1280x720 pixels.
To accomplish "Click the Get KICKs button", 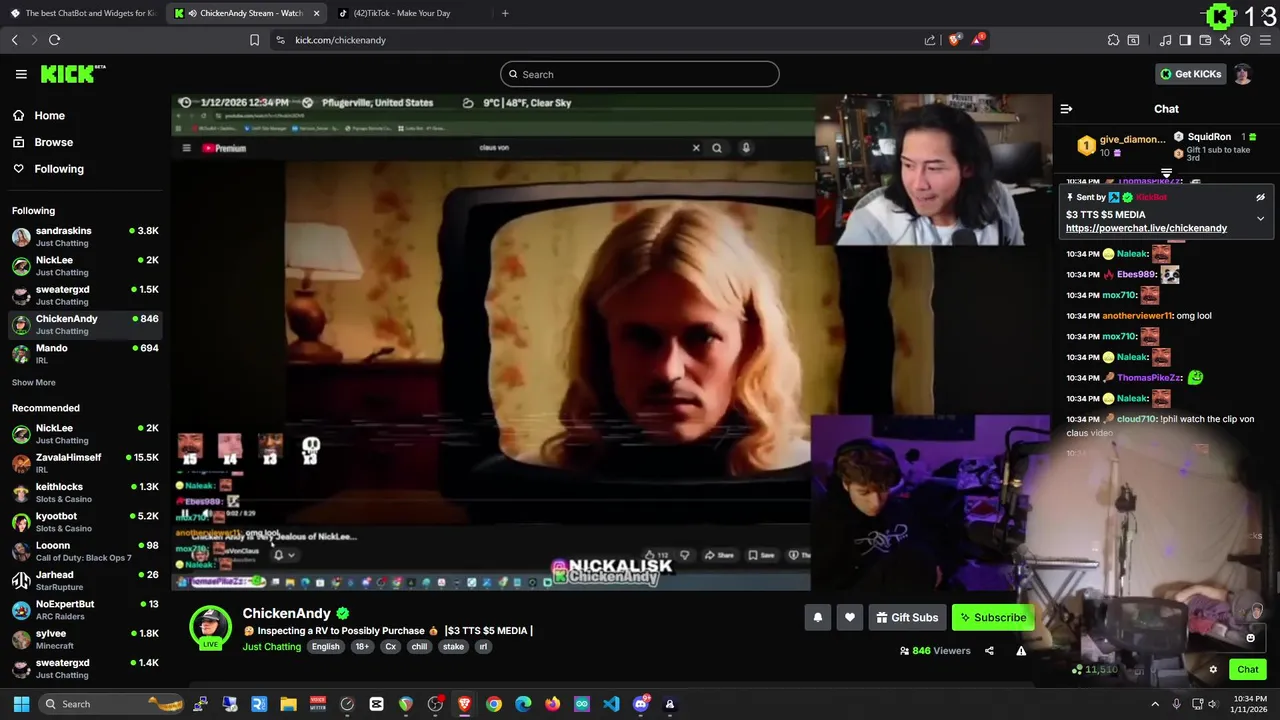I will coord(1190,74).
